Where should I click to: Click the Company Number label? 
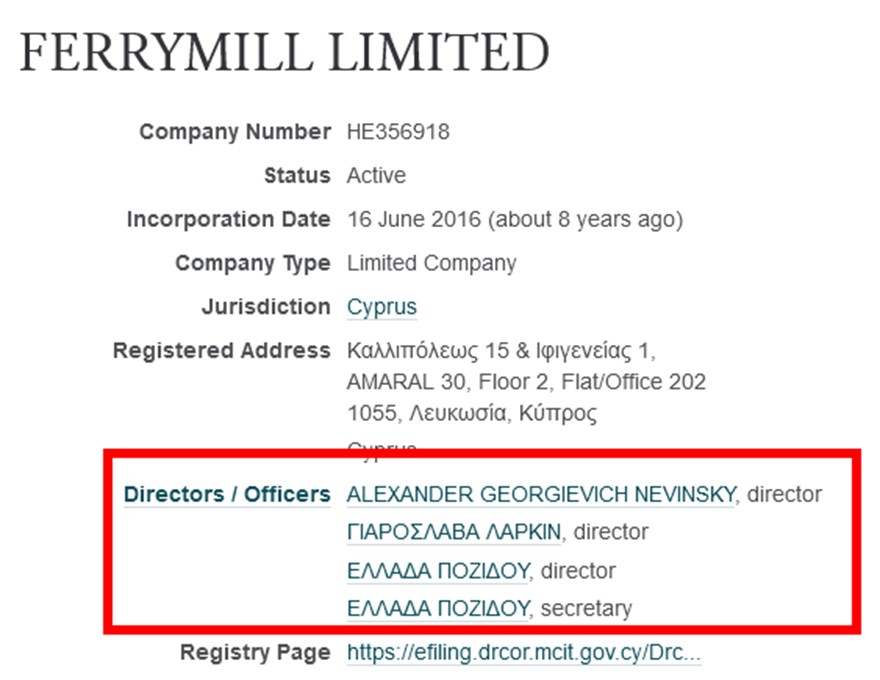(x=234, y=132)
